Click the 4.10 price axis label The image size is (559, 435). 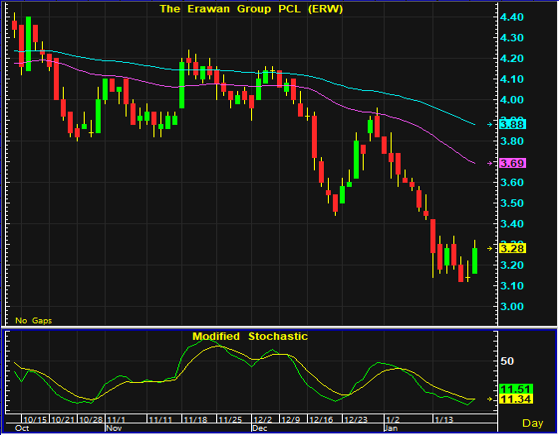512,79
